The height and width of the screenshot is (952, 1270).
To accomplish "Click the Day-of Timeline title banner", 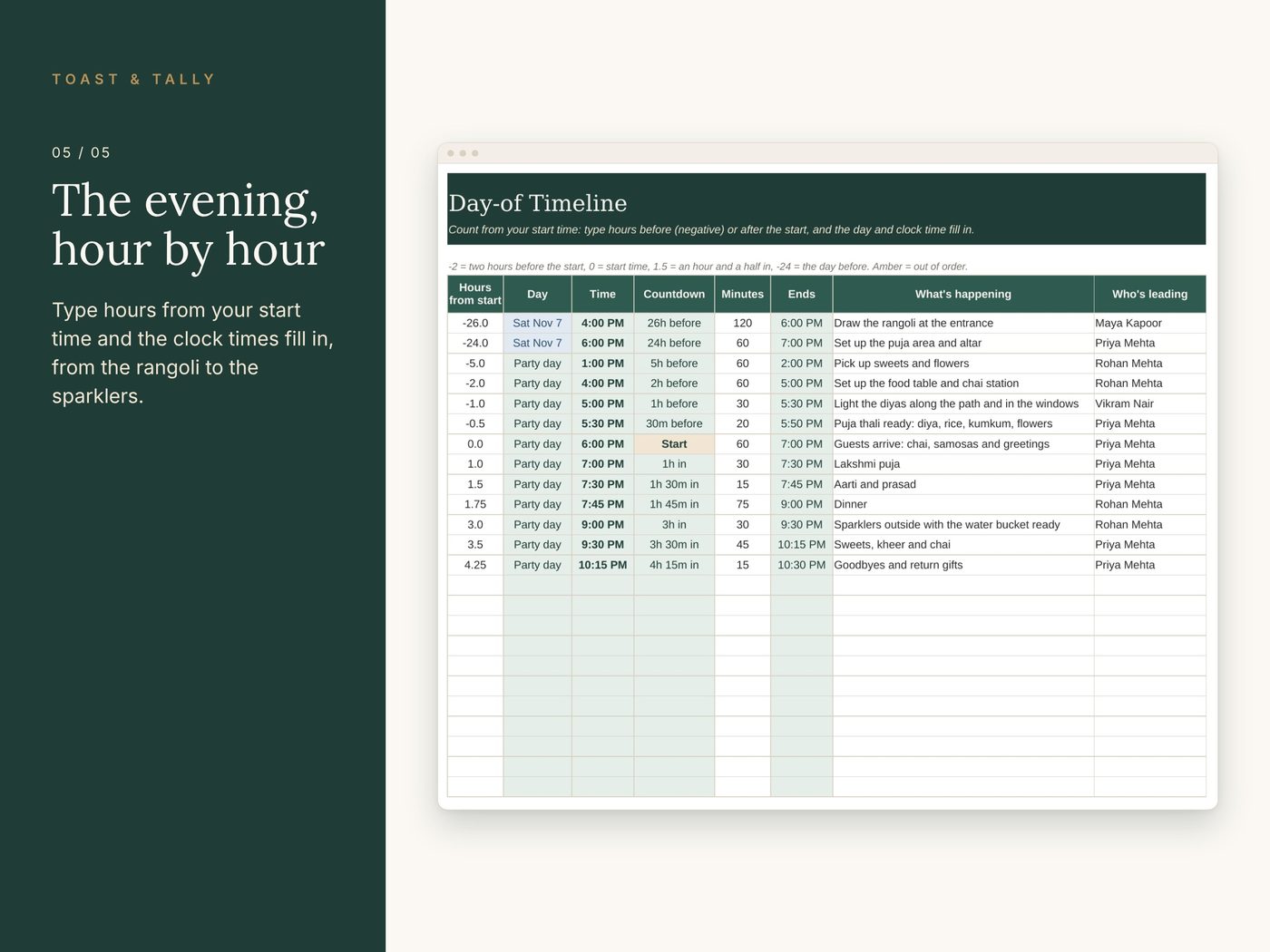I will [x=826, y=209].
